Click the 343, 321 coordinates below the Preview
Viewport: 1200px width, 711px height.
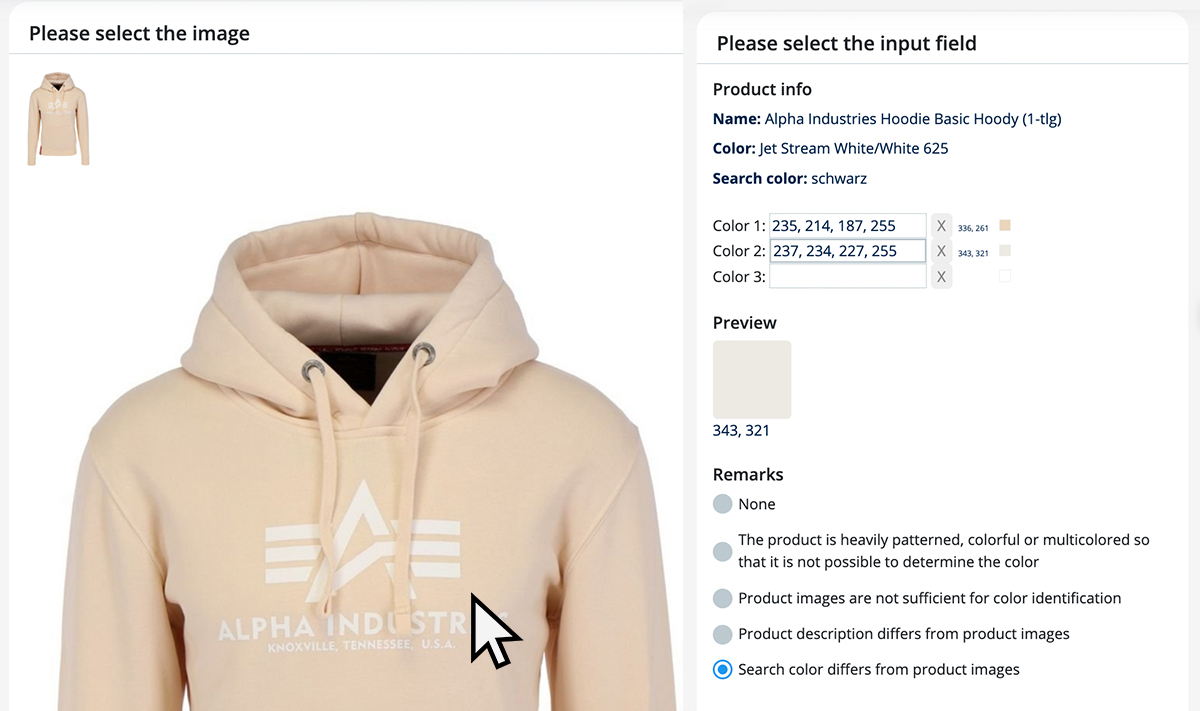tap(741, 431)
